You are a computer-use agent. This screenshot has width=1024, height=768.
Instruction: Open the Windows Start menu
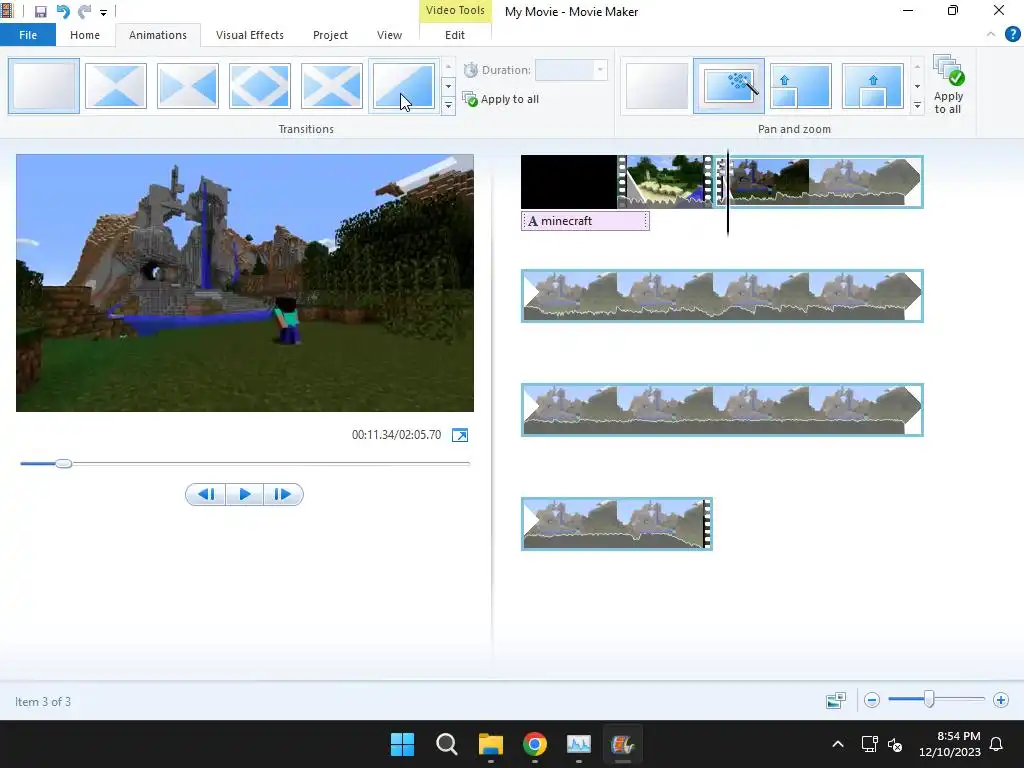402,744
